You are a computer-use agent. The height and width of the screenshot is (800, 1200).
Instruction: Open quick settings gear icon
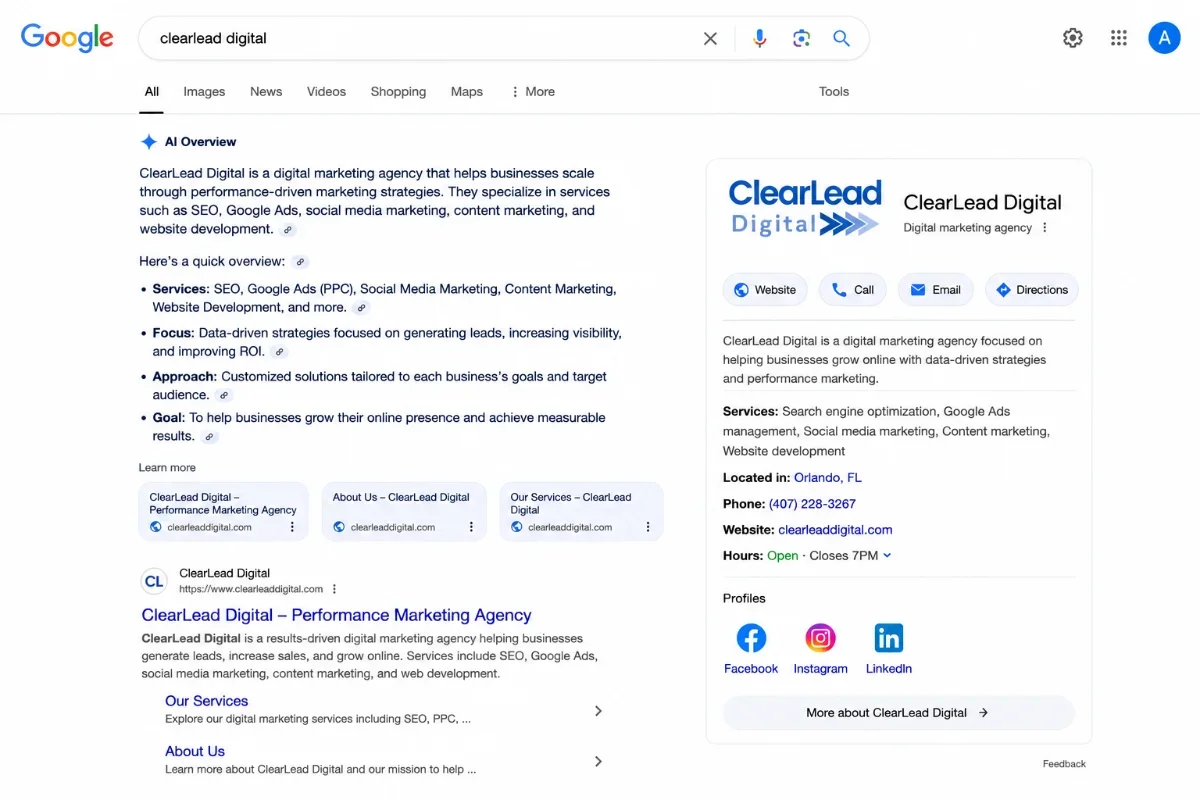tap(1073, 38)
